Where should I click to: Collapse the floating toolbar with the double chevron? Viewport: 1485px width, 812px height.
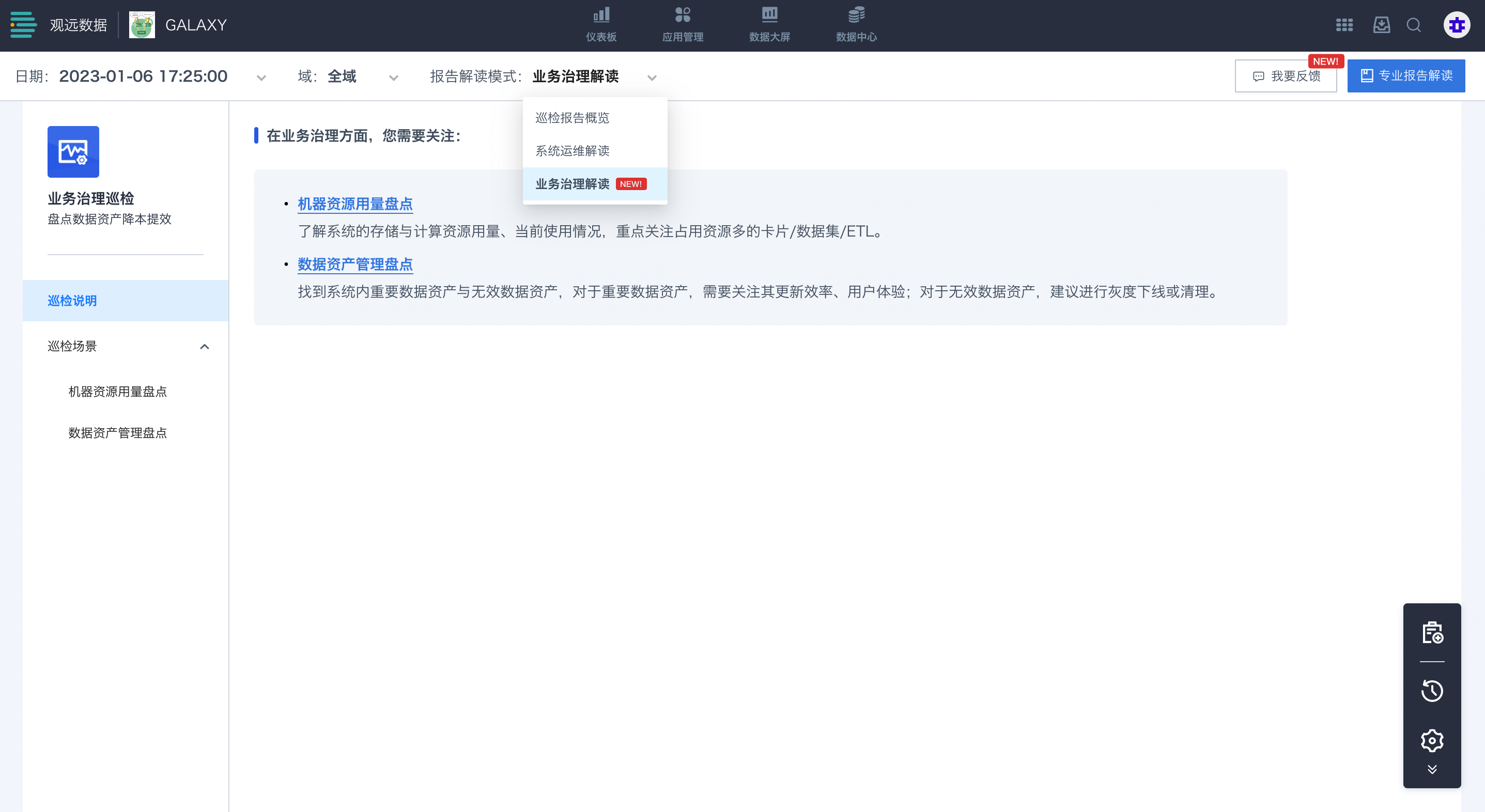[x=1432, y=769]
